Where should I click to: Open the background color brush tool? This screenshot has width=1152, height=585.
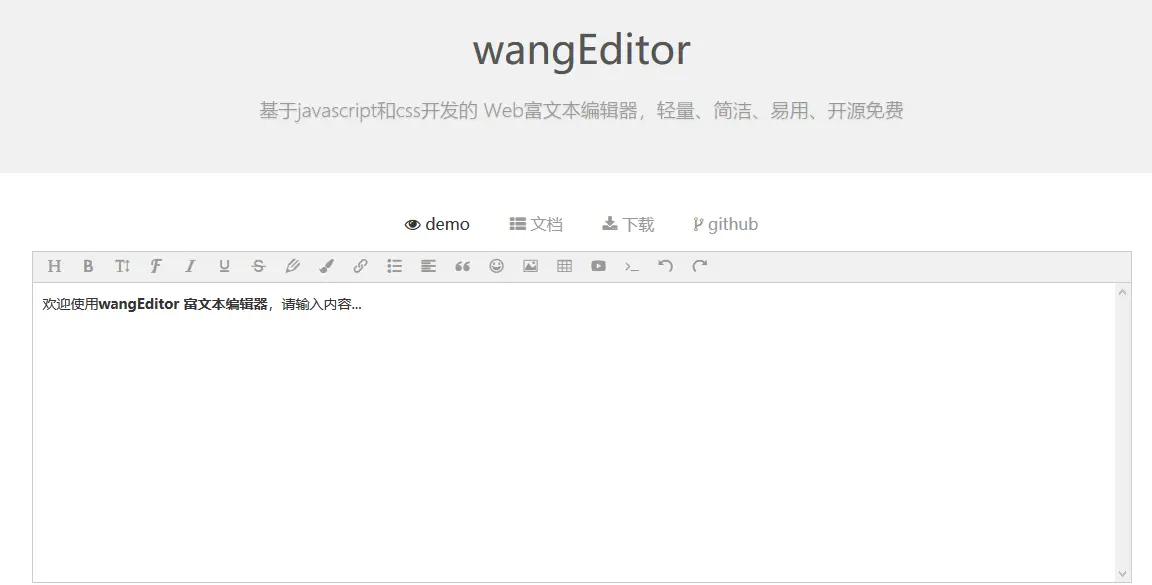tap(326, 266)
